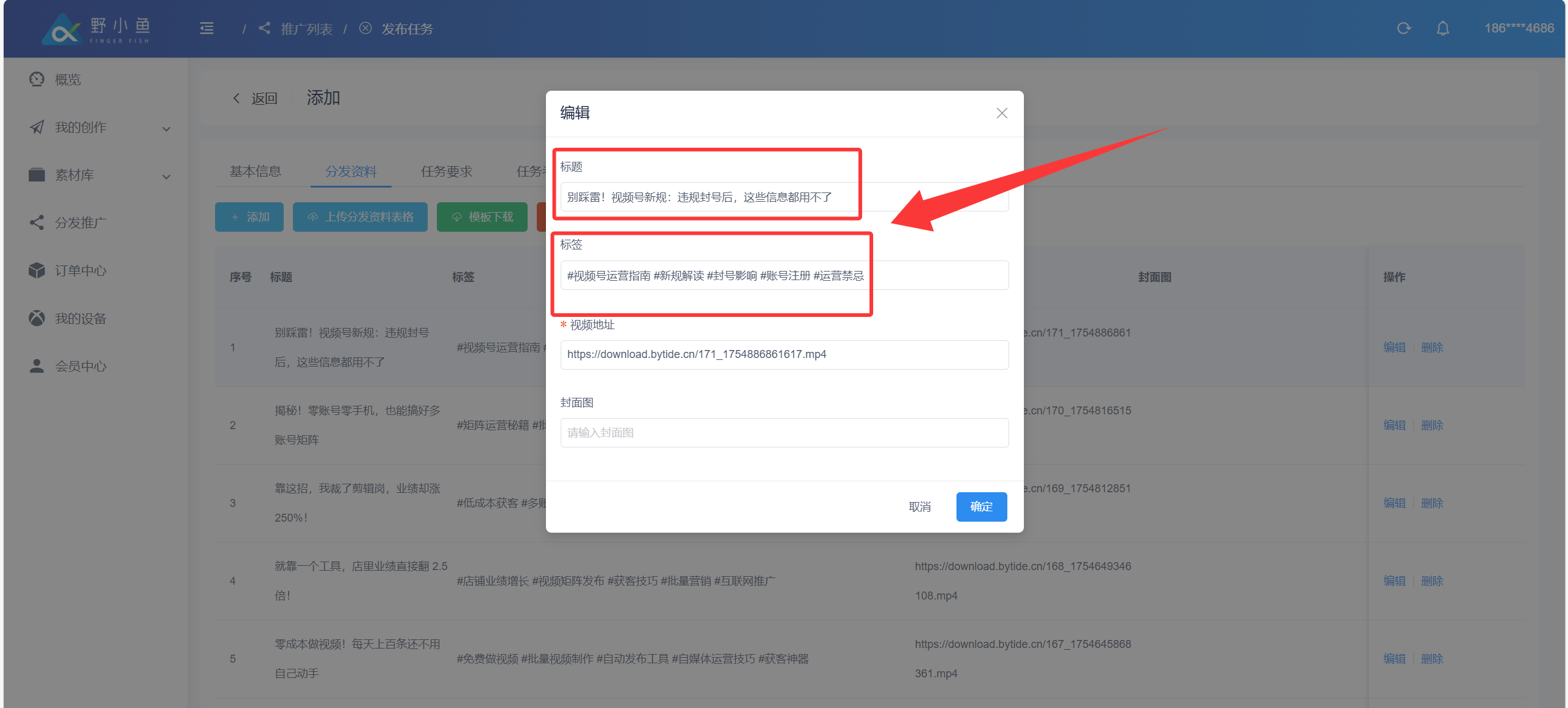Click the 封面图 input field
This screenshot has height=708, width=1568.
[x=784, y=433]
